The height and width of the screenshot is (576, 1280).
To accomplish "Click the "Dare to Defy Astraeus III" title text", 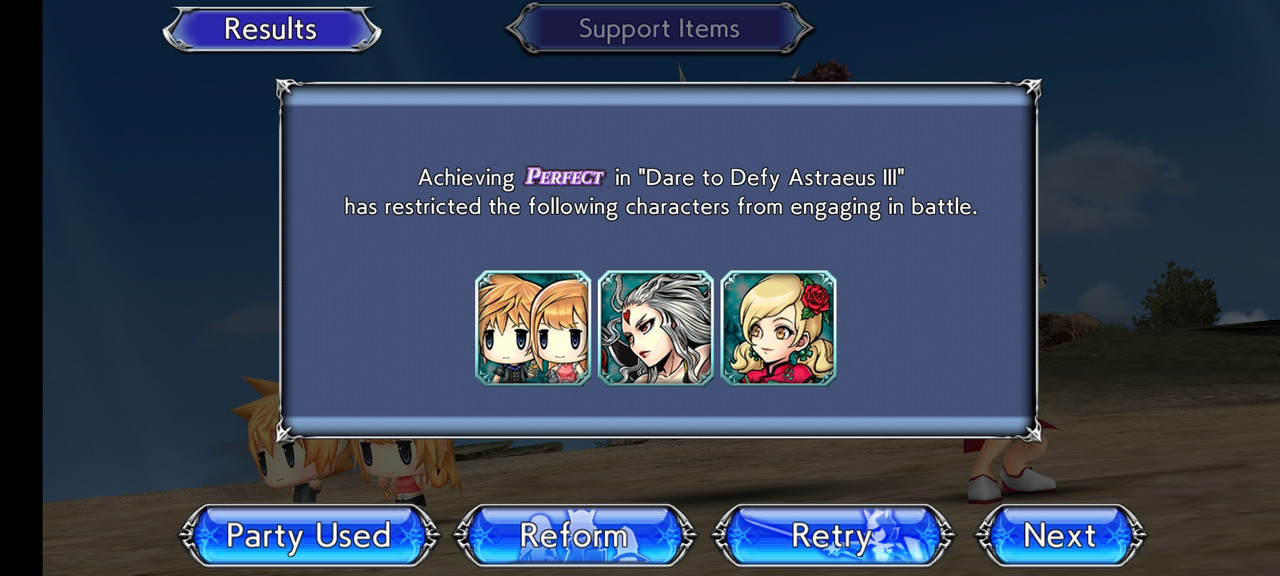I will coord(770,178).
